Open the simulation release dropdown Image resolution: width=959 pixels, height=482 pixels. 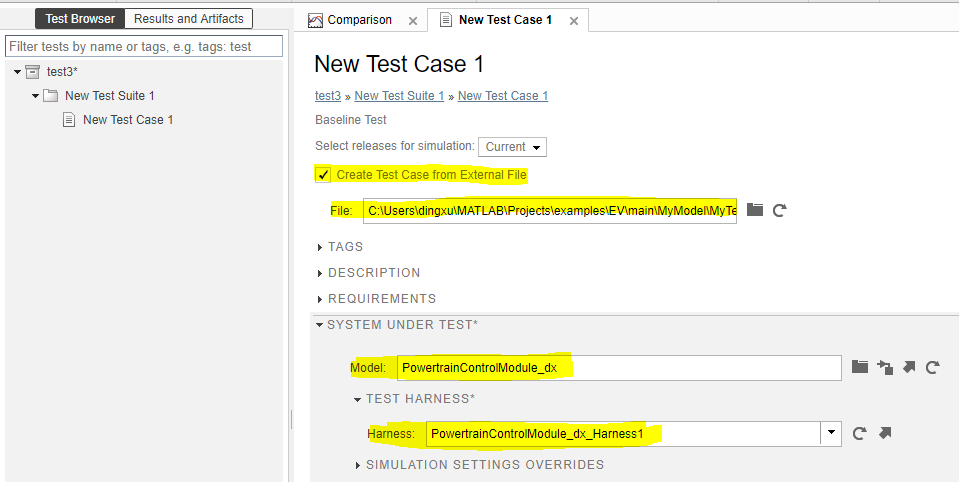pos(512,147)
